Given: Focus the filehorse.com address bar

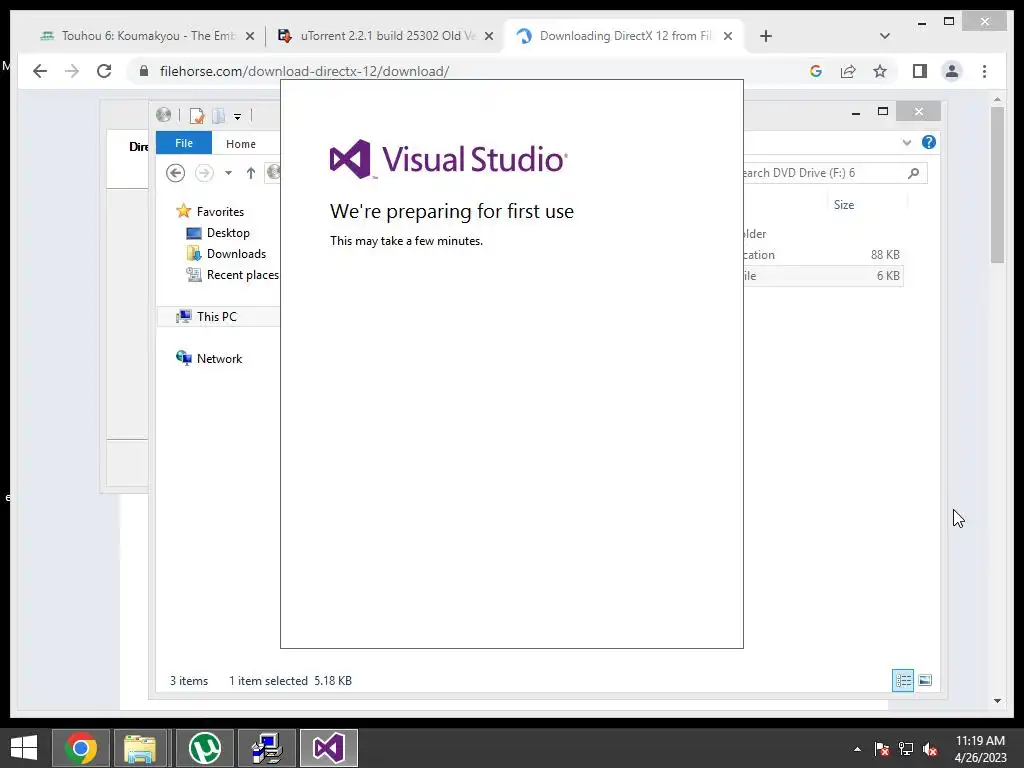Looking at the screenshot, I should point(457,71).
